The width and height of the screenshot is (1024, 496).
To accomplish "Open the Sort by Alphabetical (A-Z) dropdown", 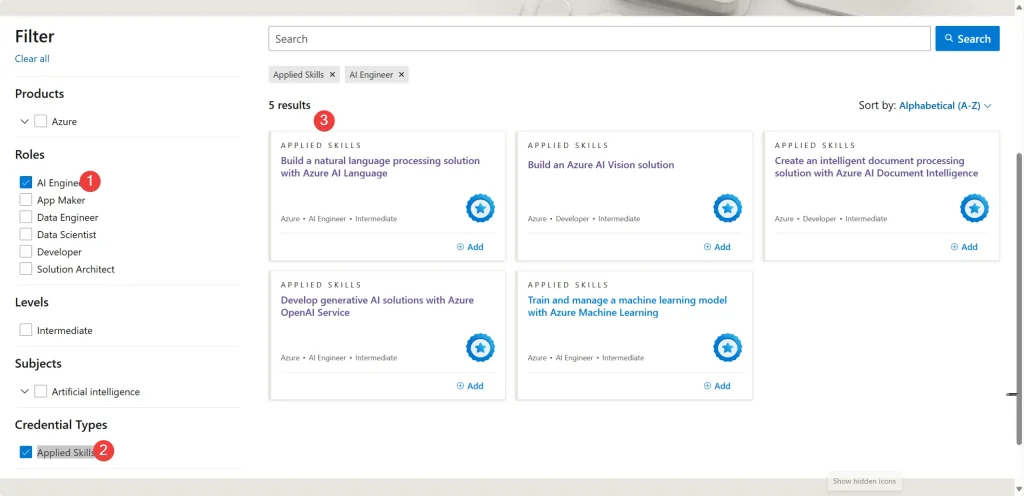I will point(945,105).
